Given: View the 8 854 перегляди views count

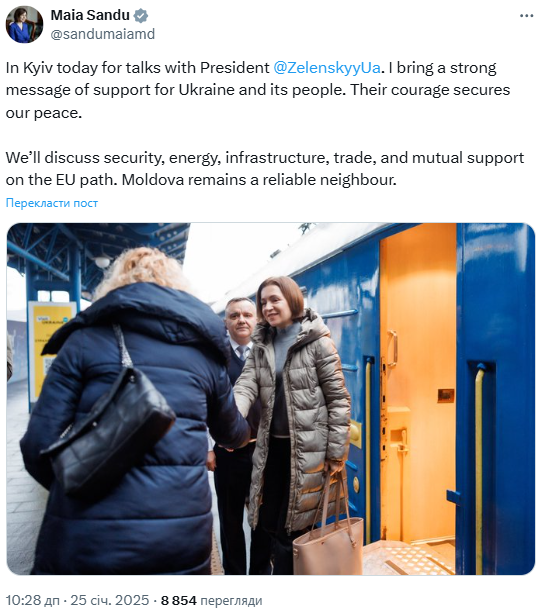Looking at the screenshot, I should 211,600.
